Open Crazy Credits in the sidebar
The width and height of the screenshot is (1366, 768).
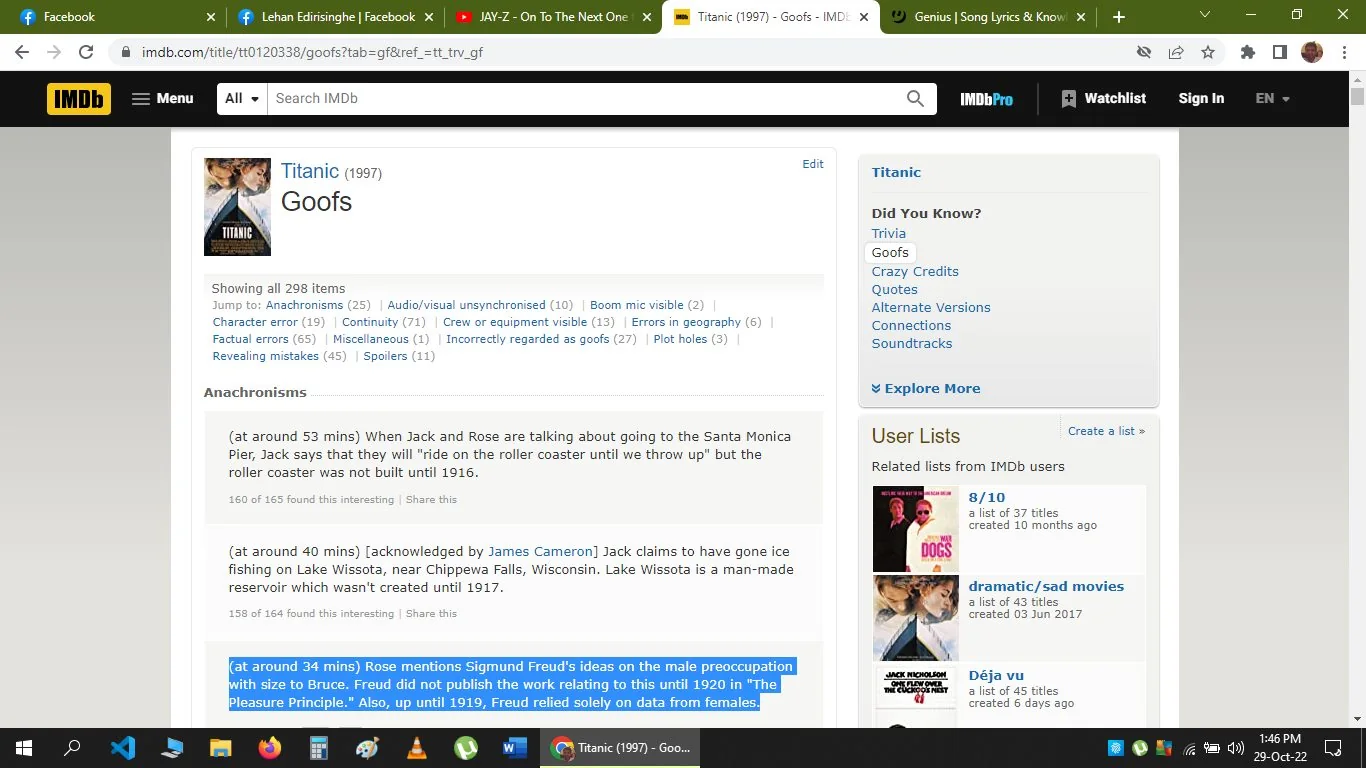(x=915, y=271)
